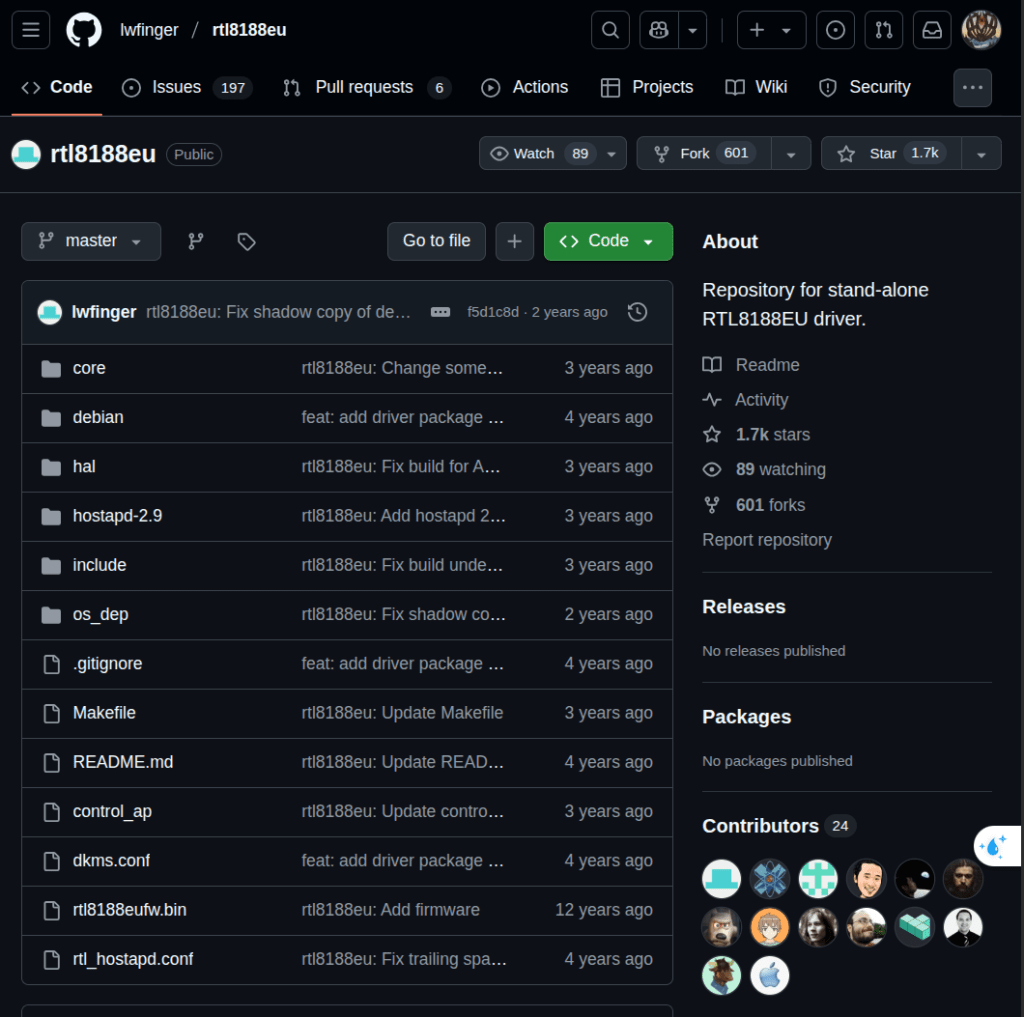Open the Fork options dropdown arrow

click(791, 153)
